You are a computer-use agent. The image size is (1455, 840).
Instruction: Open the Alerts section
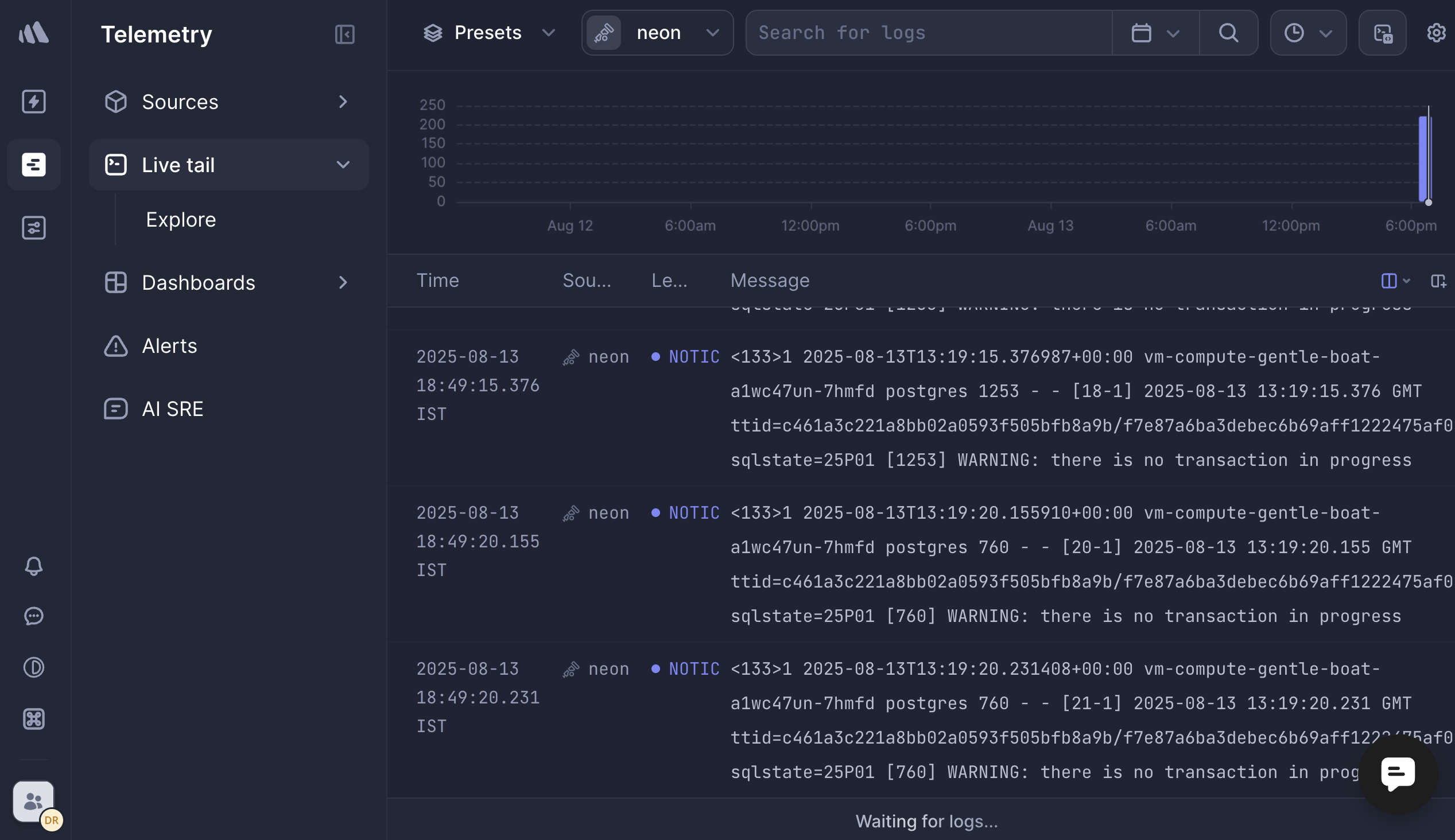[169, 345]
